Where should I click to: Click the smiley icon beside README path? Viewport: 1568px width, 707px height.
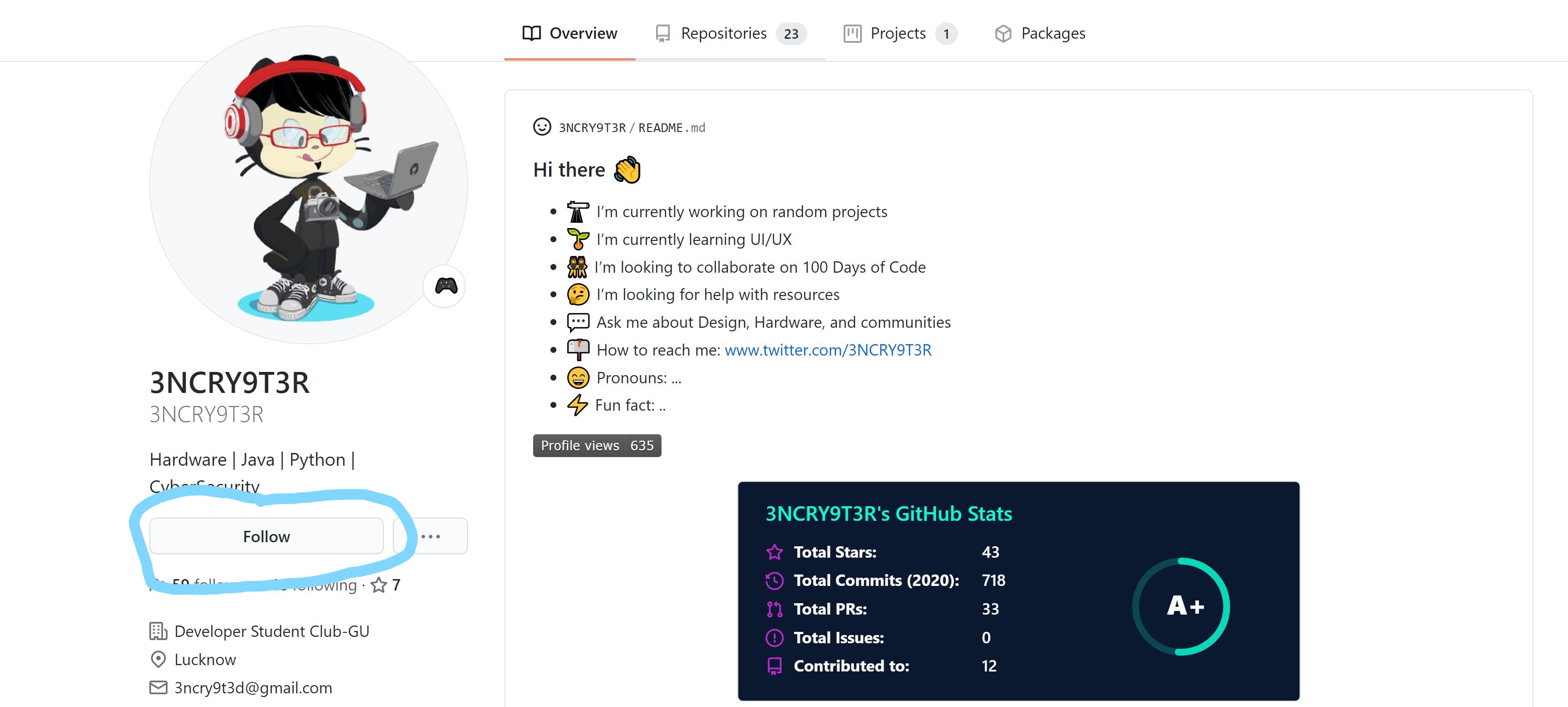tap(542, 127)
